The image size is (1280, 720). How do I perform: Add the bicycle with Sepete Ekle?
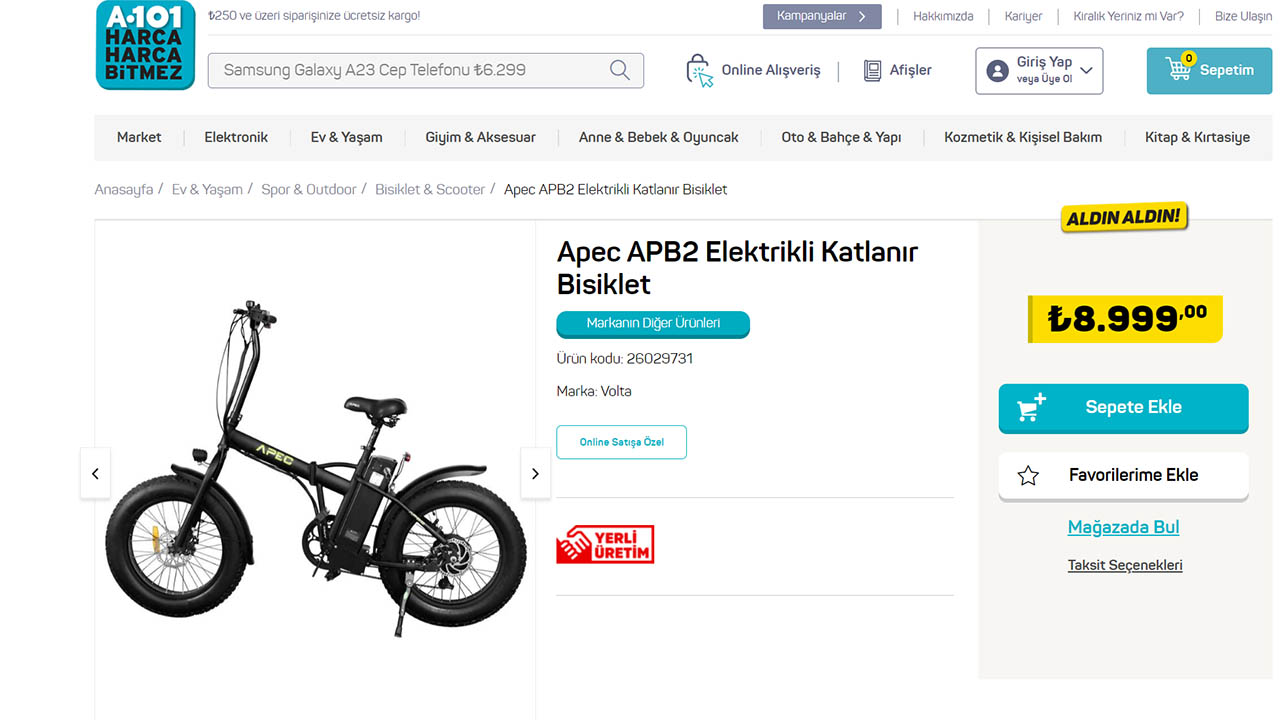click(1123, 408)
